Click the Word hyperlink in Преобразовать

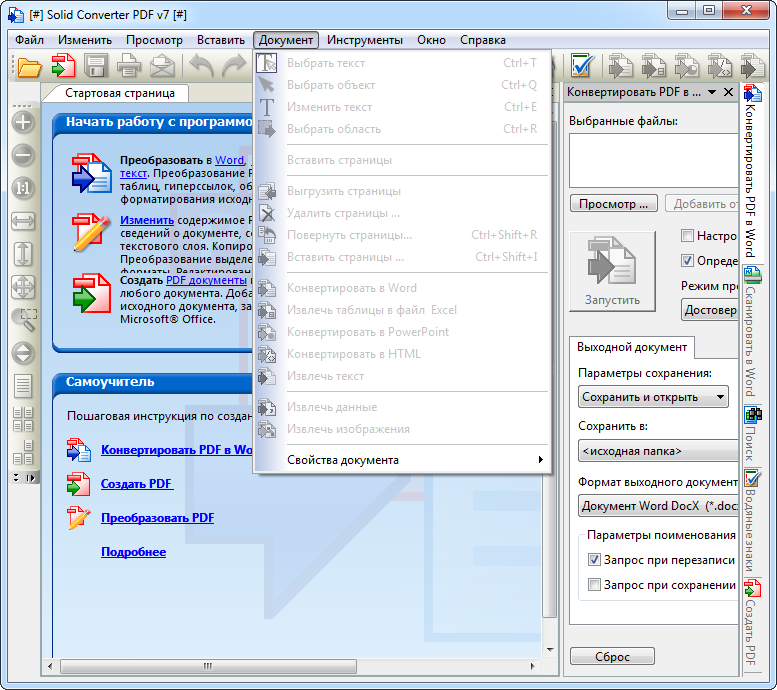tap(229, 160)
